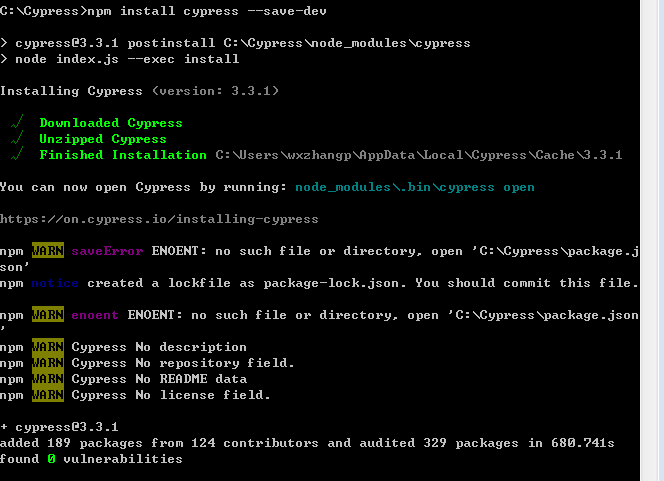Click the green Finished Installation text
This screenshot has width=664, height=481.
coord(123,155)
